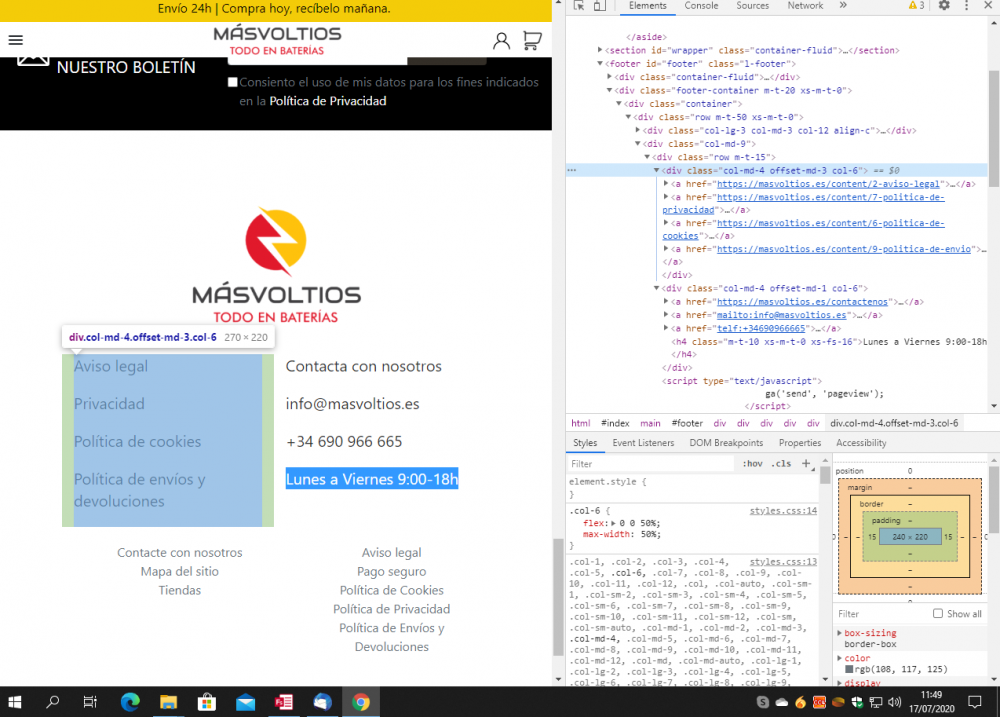Expand the col-lg-3 col-md-3 div node
Screen dimensions: 1000x717
pos(638,130)
